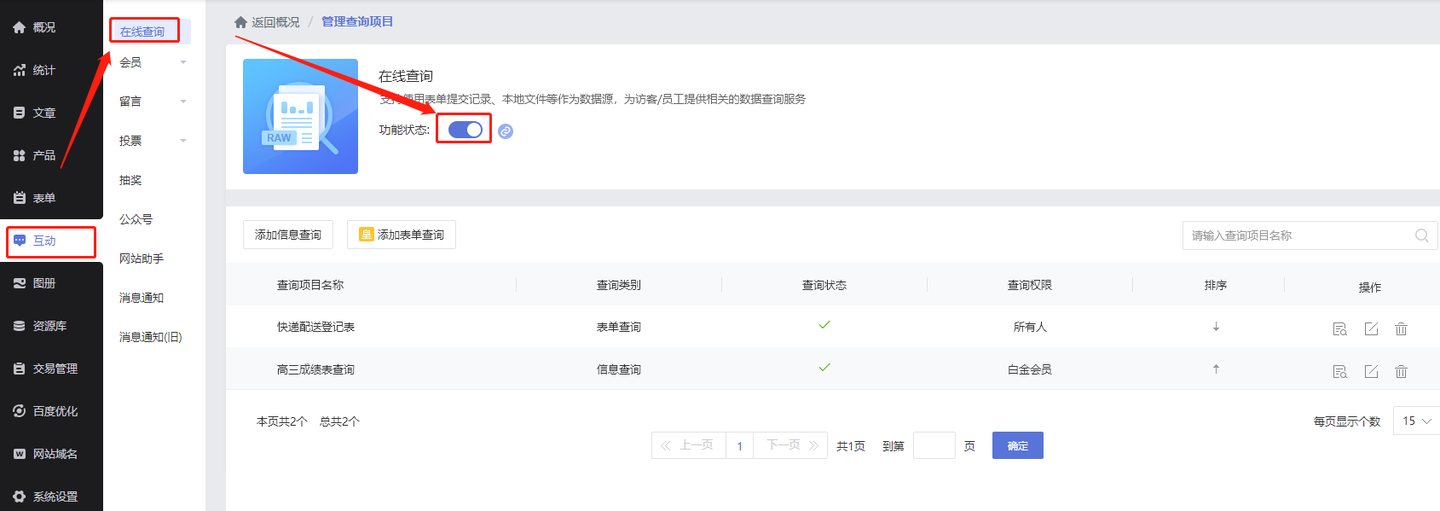The width and height of the screenshot is (1440, 511).
Task: Edit the 高三成绩表查询 row
Action: (1371, 372)
